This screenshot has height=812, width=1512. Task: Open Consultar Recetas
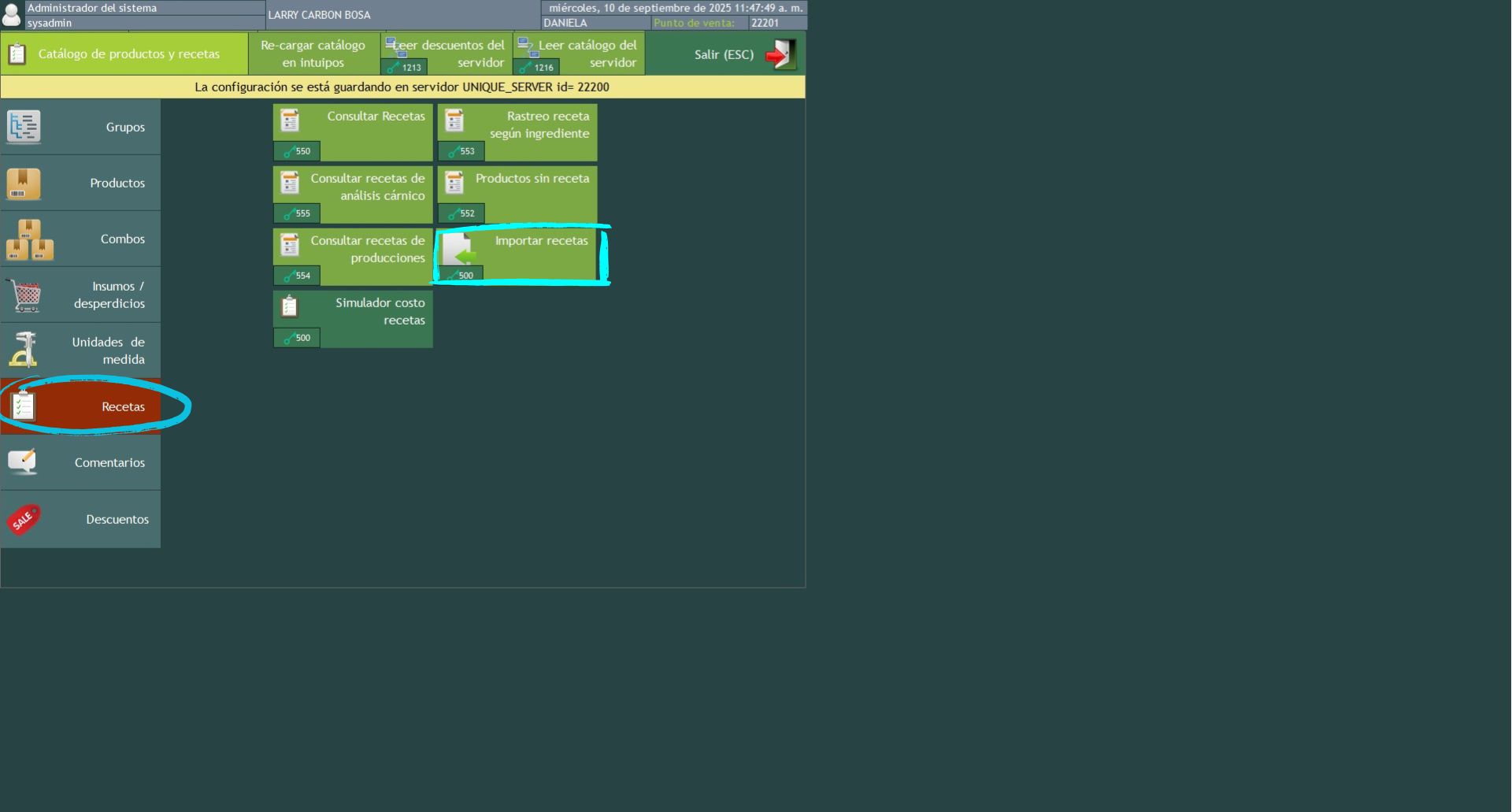[x=353, y=132]
